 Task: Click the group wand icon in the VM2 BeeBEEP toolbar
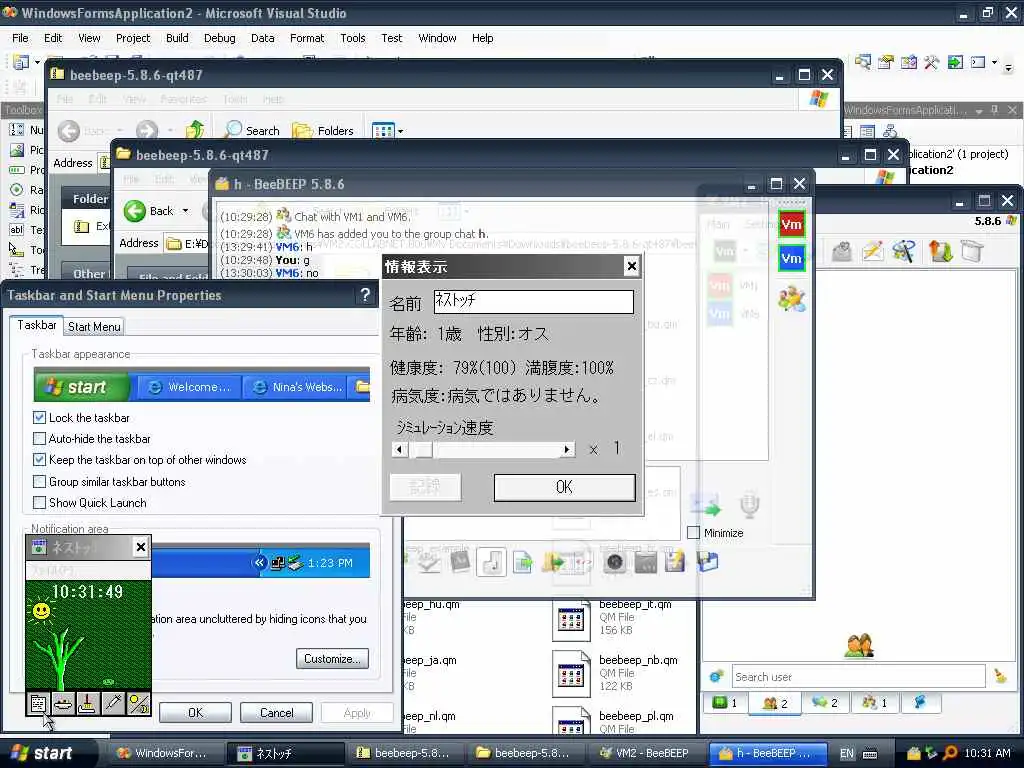coord(904,251)
